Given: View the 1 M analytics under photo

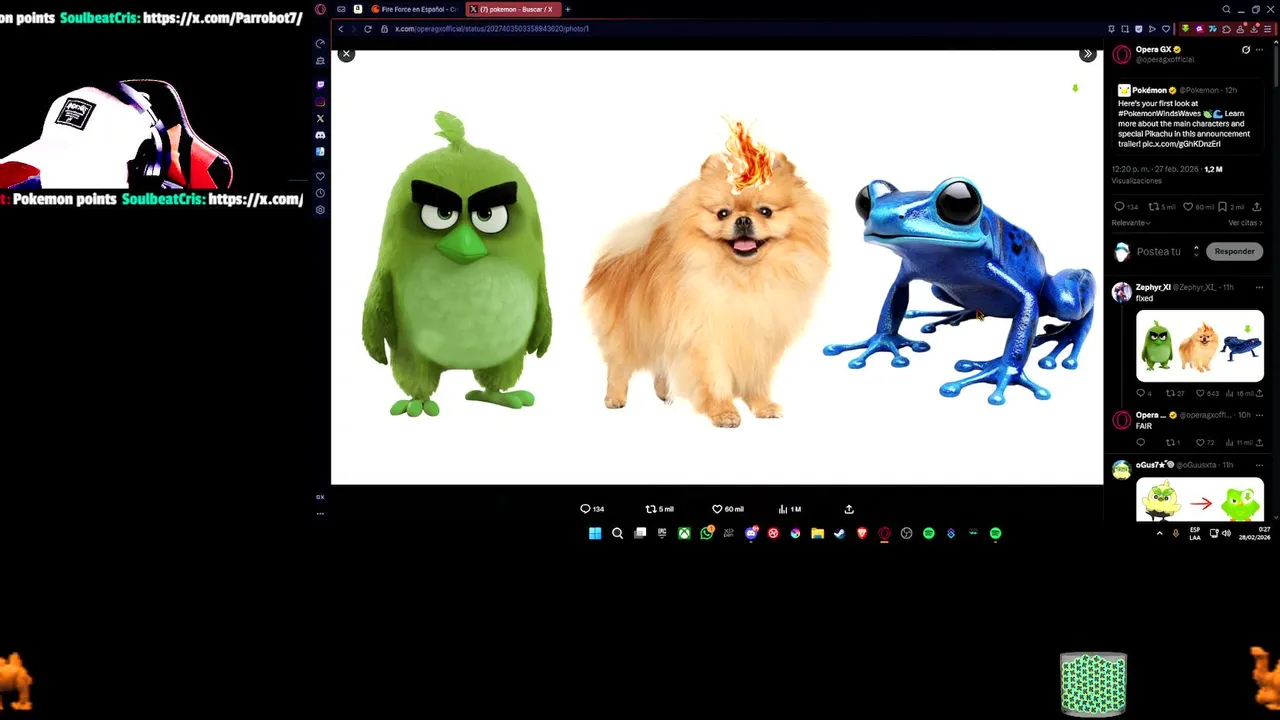Looking at the screenshot, I should pos(789,509).
